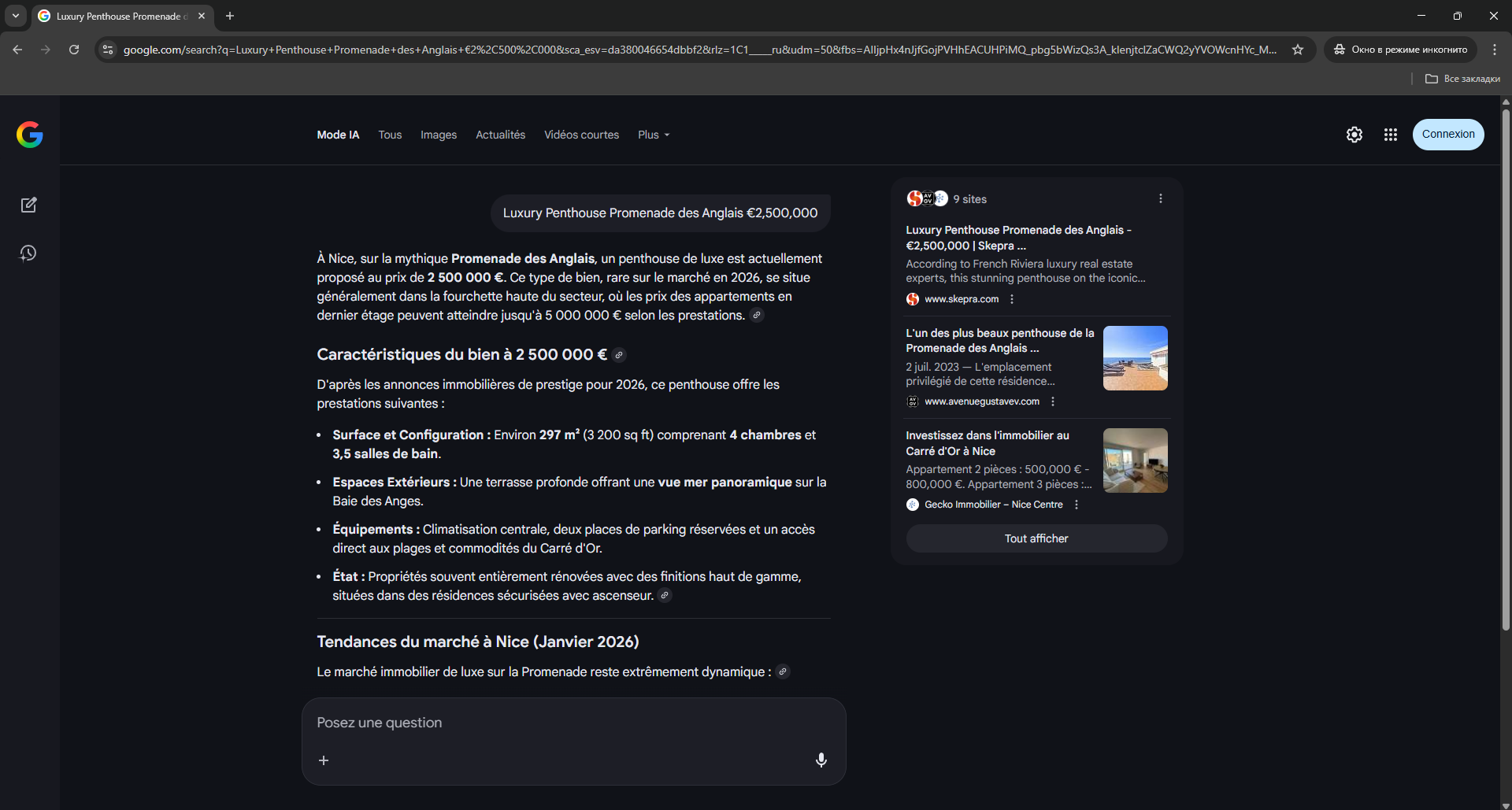
Task: Switch to the Images tab
Action: [438, 135]
